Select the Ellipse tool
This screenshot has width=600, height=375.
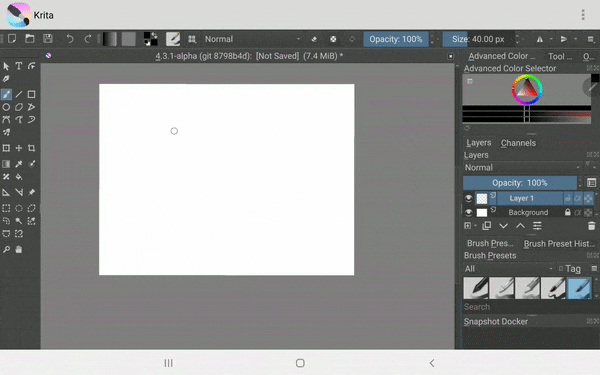pyautogui.click(x=6, y=107)
